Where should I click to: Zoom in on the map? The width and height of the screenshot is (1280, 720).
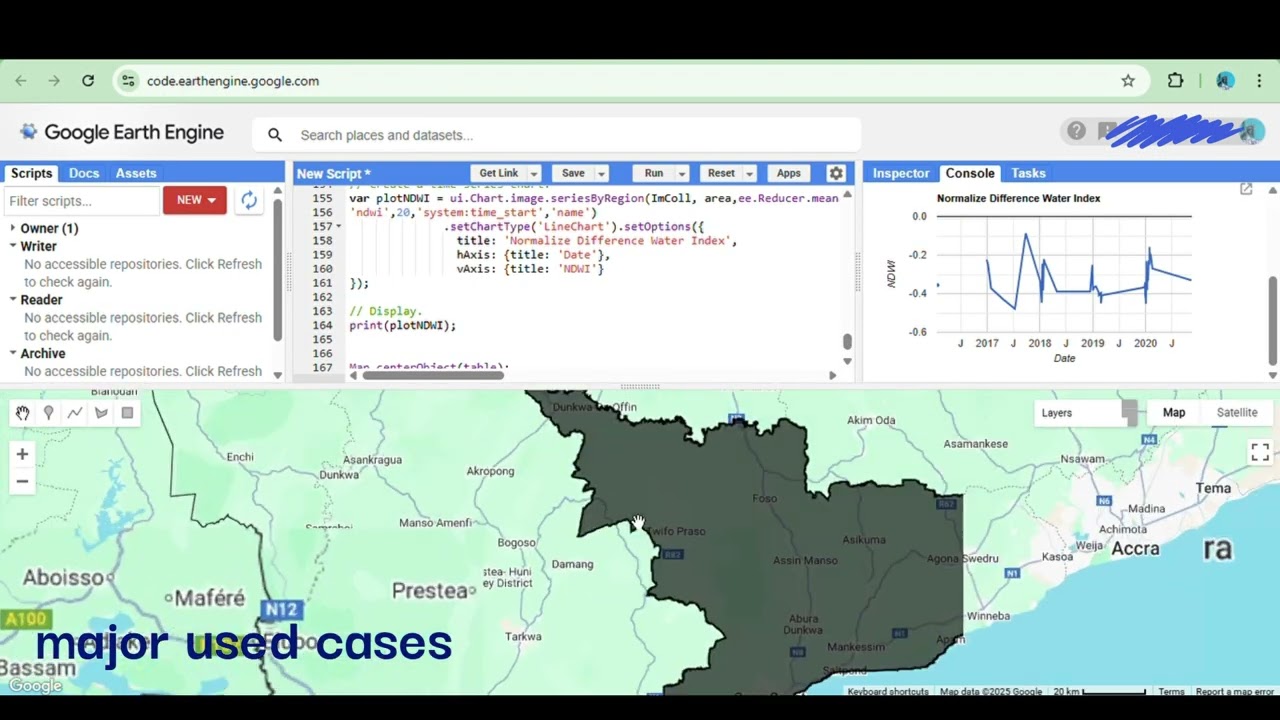[x=22, y=454]
